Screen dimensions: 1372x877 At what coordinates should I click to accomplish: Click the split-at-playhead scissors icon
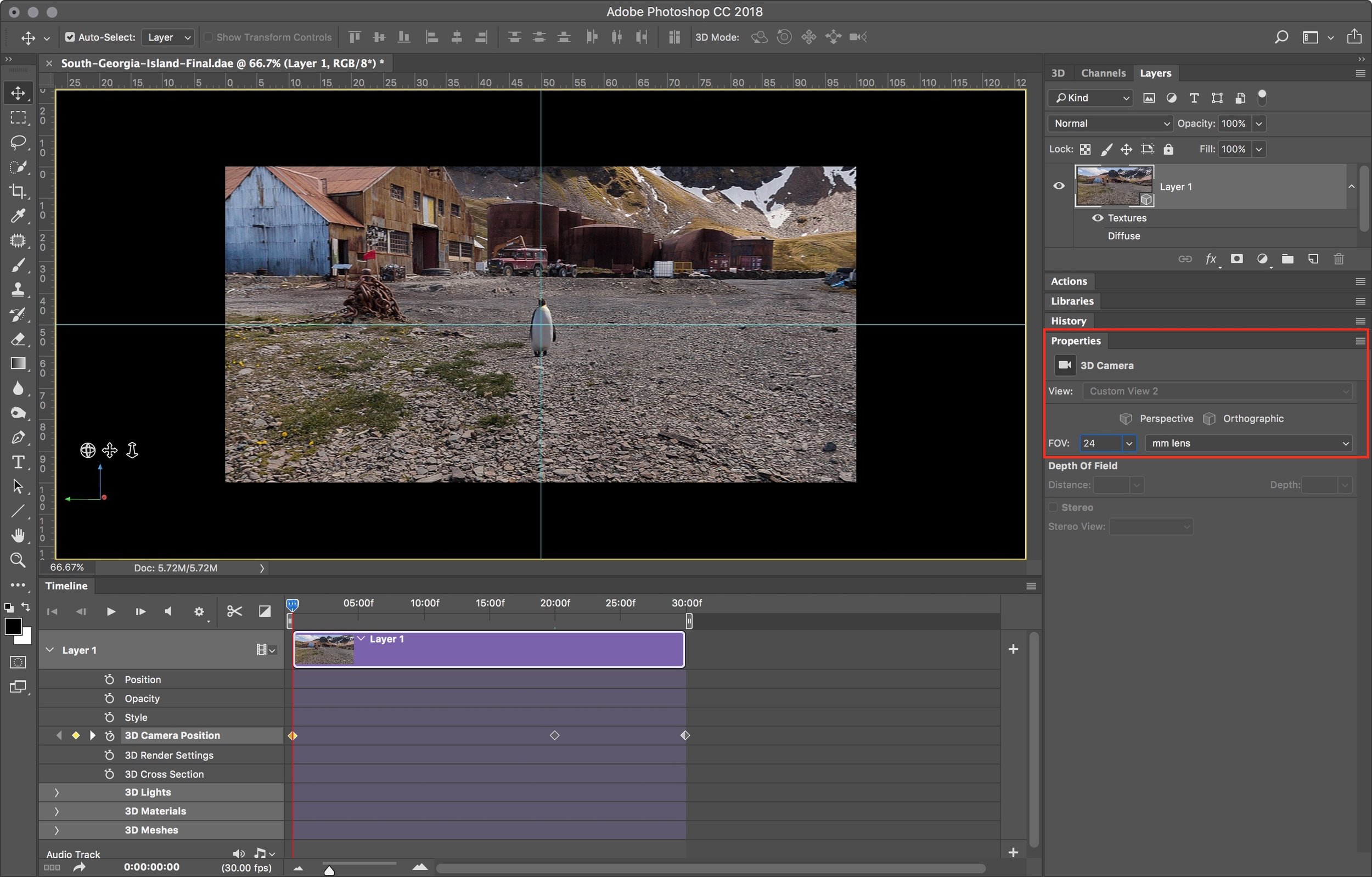point(234,611)
